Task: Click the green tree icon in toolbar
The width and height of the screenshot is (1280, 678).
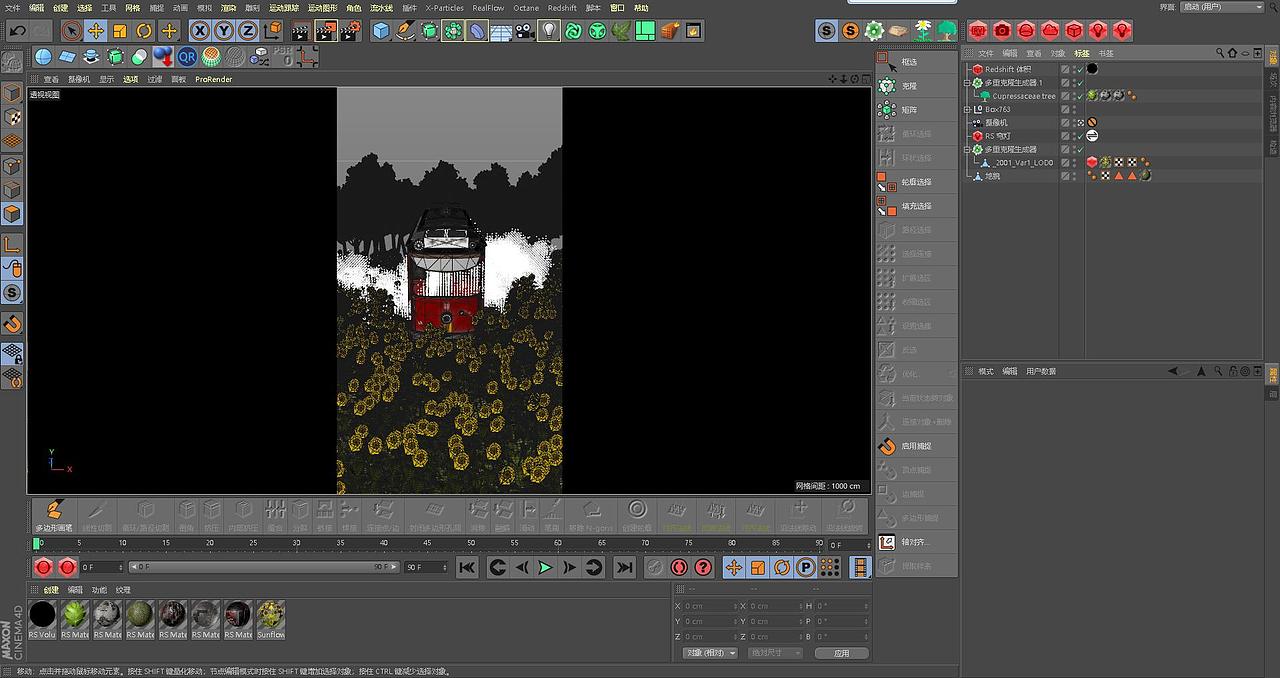Action: (x=946, y=31)
